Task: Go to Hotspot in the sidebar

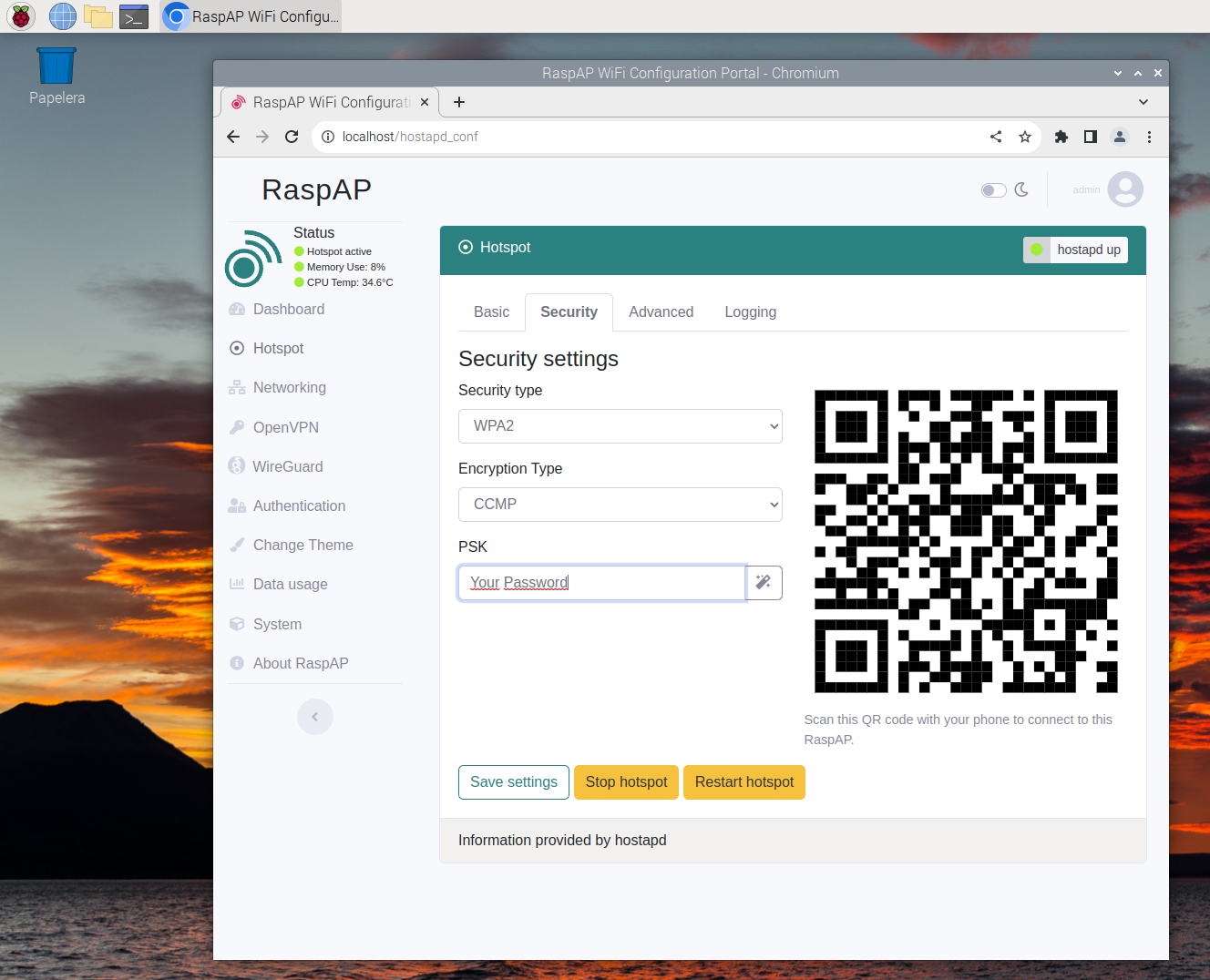Action: pos(266,349)
